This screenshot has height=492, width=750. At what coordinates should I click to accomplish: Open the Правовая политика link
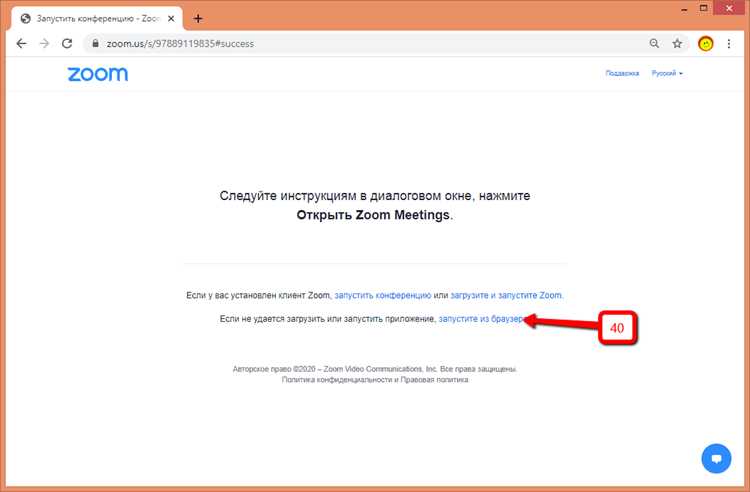(434, 380)
